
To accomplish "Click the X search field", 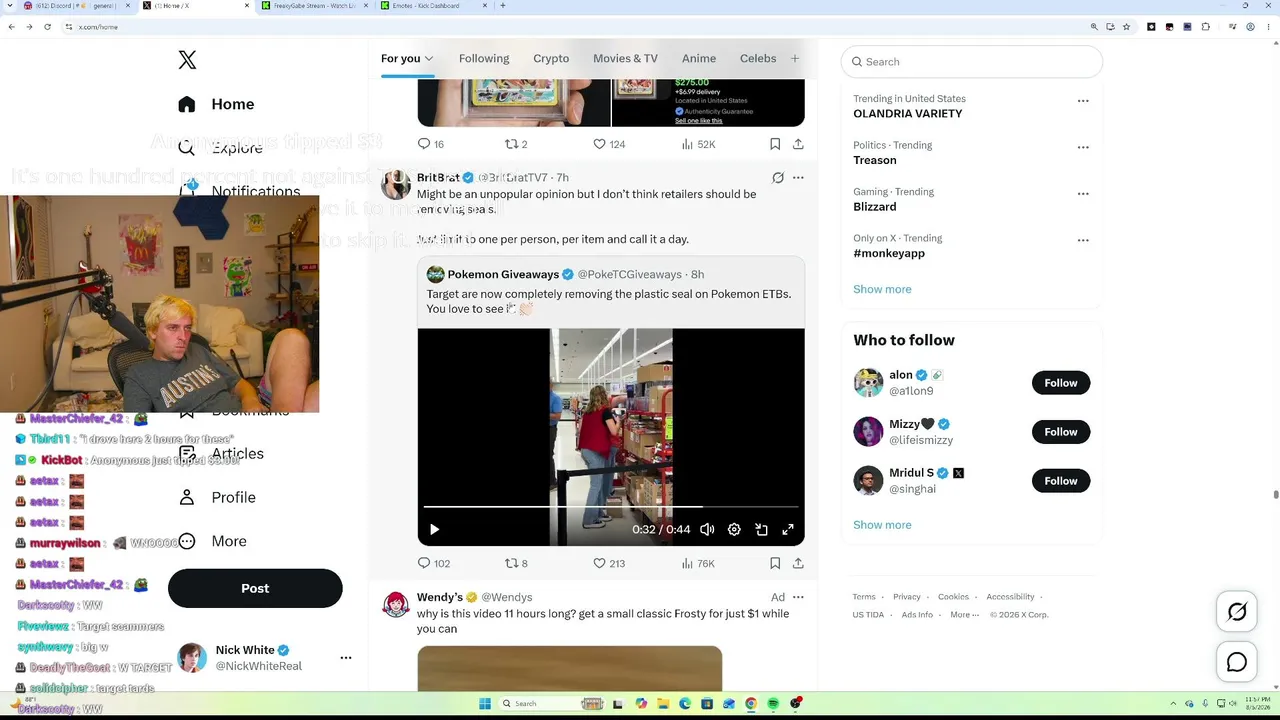I will click(x=972, y=62).
